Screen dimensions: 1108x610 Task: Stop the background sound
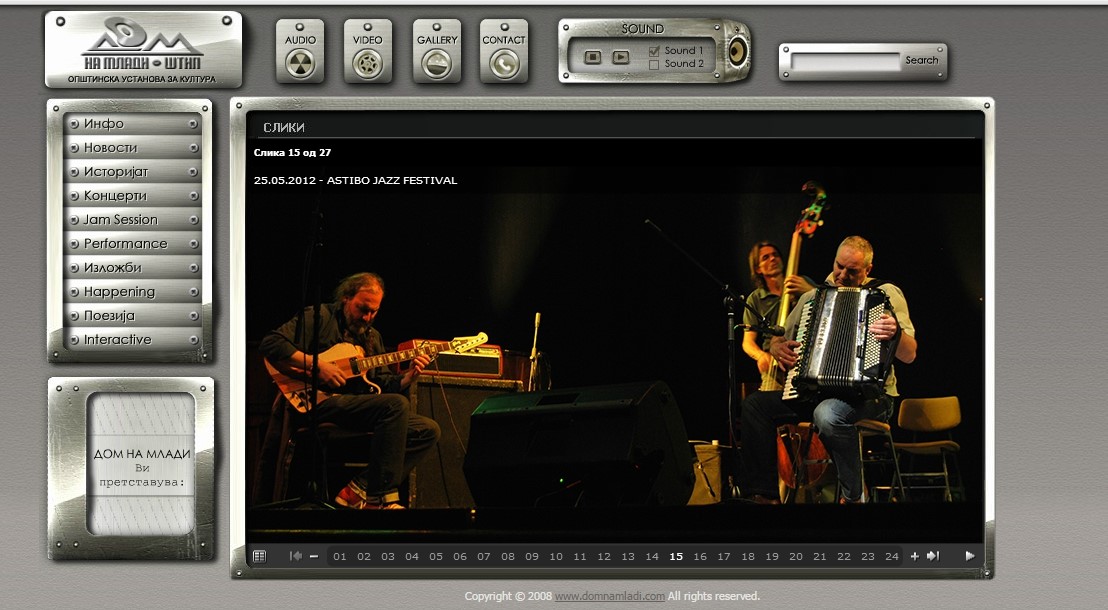point(592,58)
